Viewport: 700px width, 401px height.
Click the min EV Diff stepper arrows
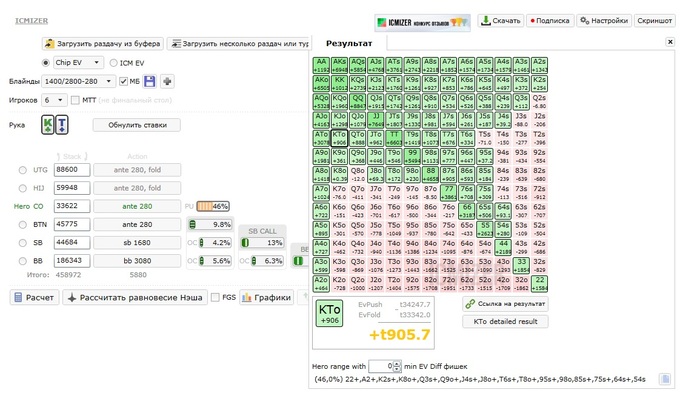[397, 366]
